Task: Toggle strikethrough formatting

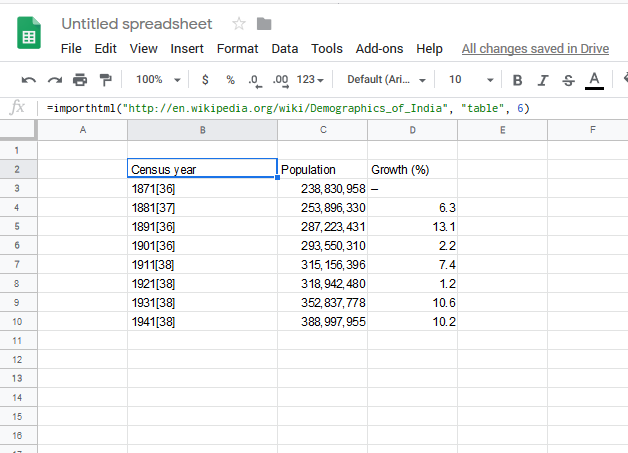Action: 568,80
